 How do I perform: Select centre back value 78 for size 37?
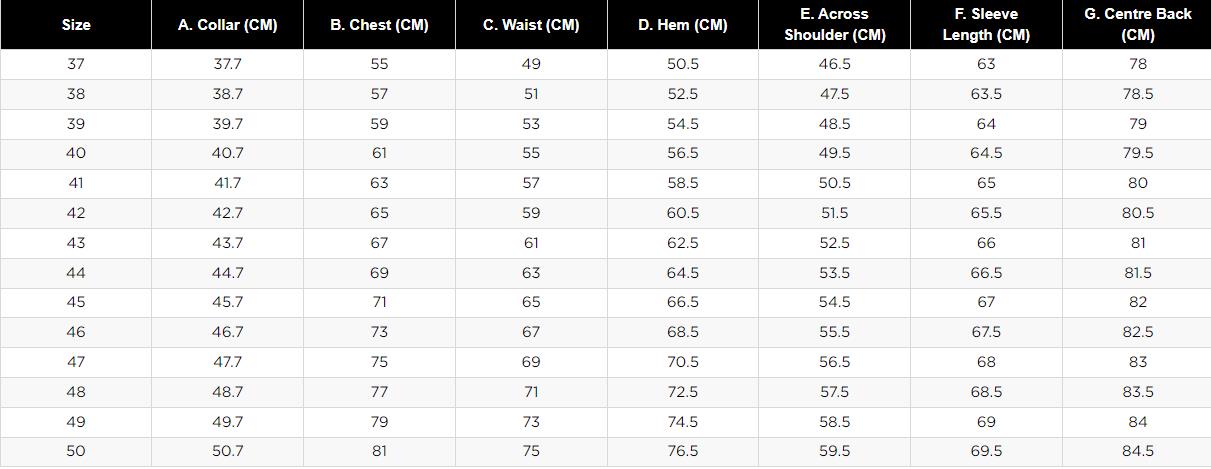pos(1138,64)
